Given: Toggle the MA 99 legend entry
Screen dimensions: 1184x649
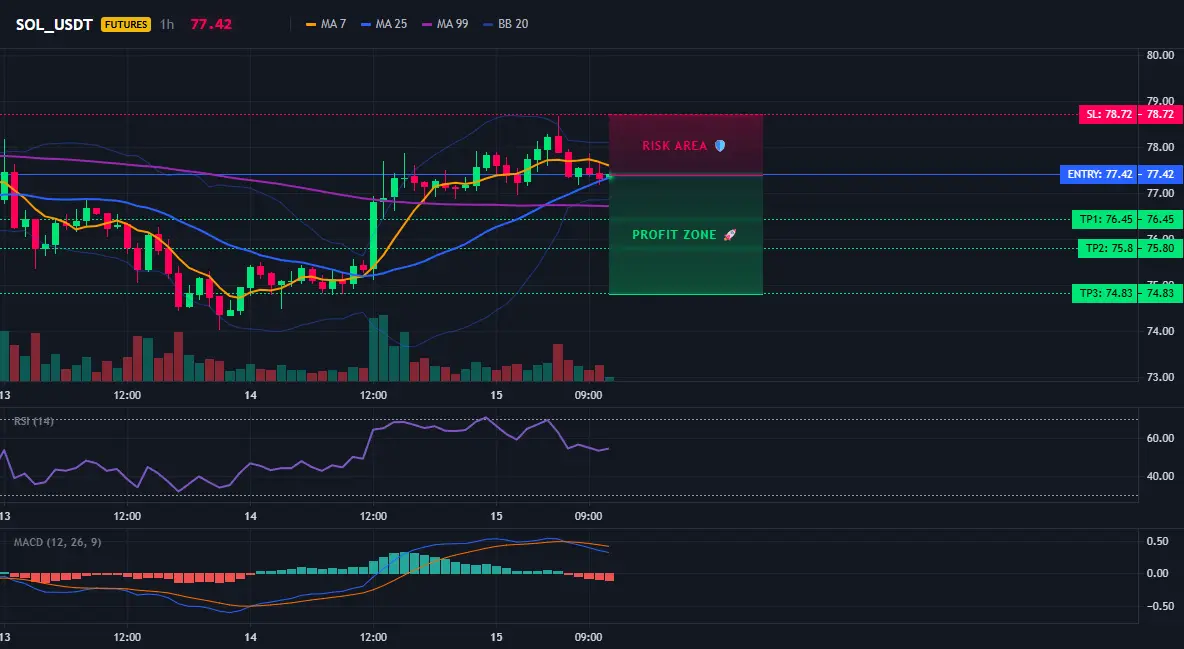Looking at the screenshot, I should click(x=445, y=24).
